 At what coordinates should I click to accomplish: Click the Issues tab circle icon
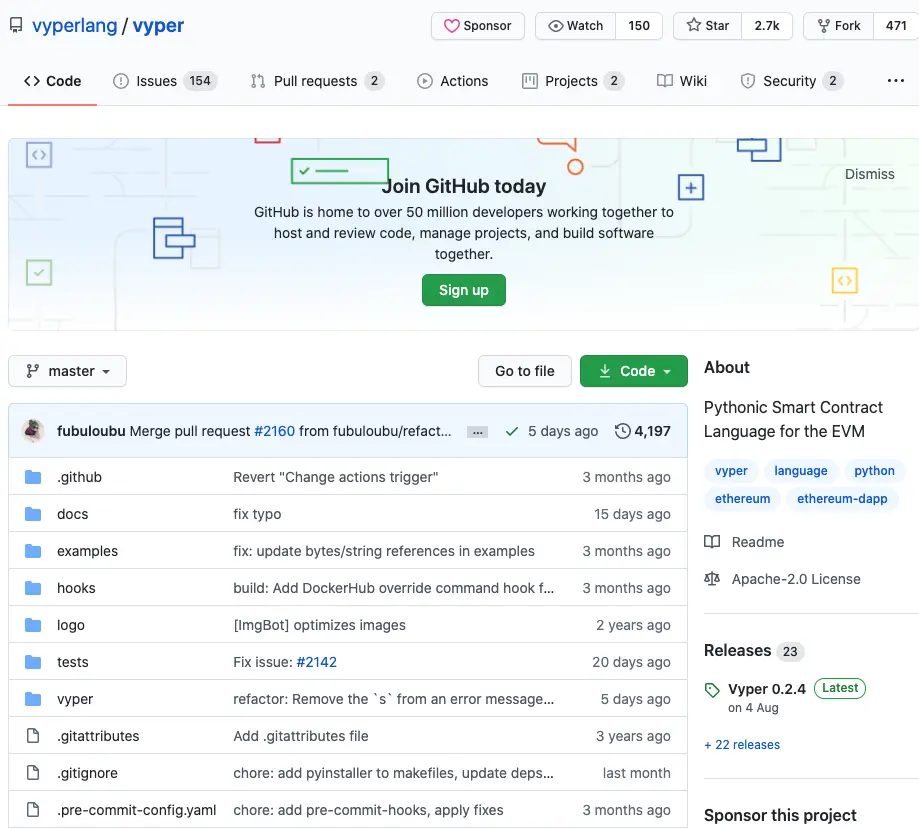[121, 81]
